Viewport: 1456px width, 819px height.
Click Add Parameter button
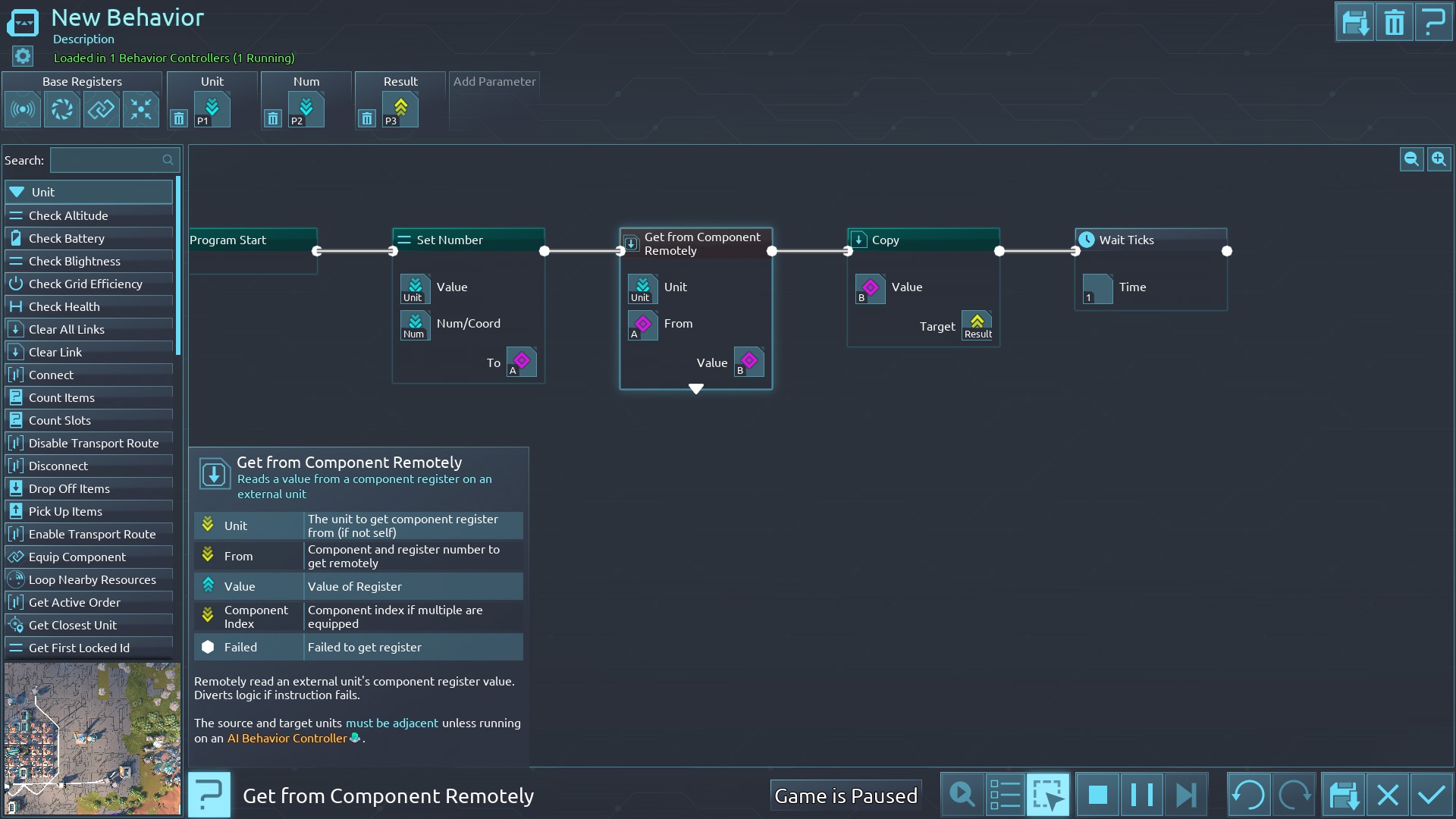pyautogui.click(x=494, y=81)
